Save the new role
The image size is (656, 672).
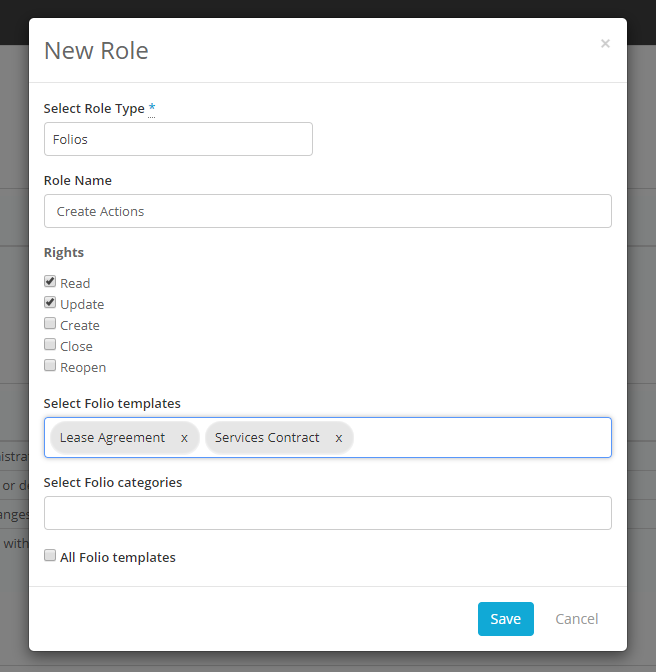tap(505, 619)
